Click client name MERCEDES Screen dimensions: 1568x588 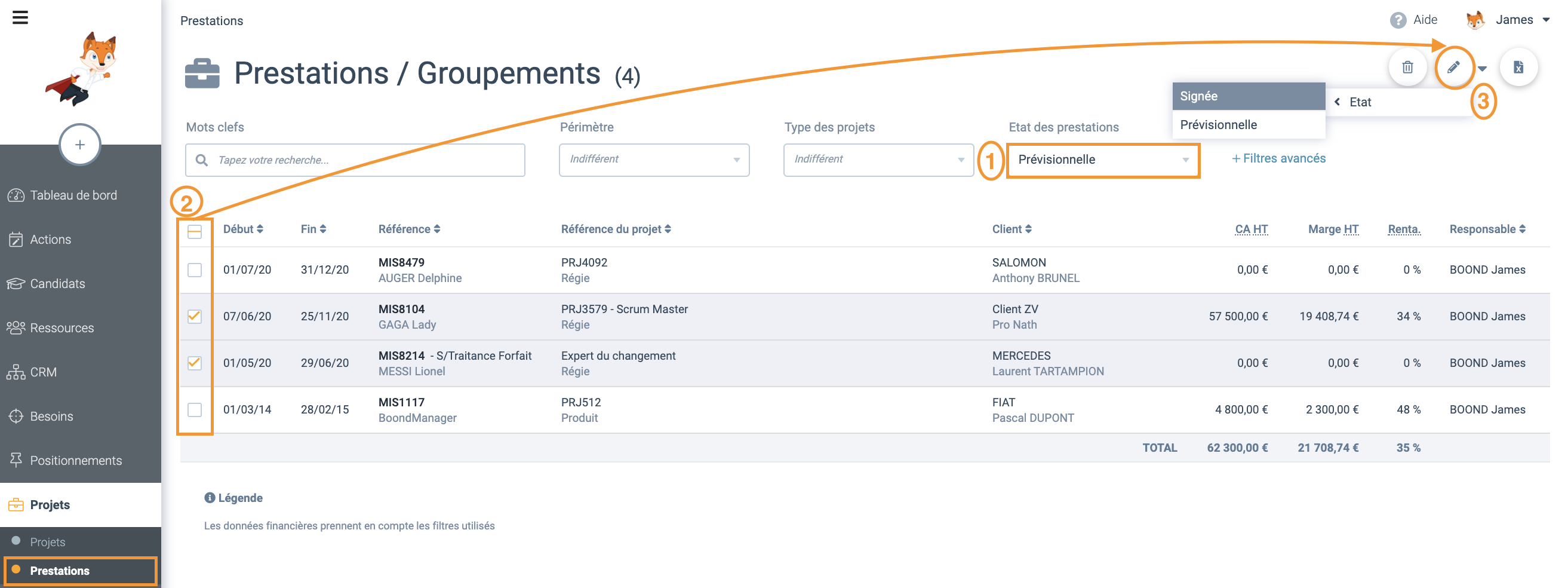pyautogui.click(x=1021, y=356)
